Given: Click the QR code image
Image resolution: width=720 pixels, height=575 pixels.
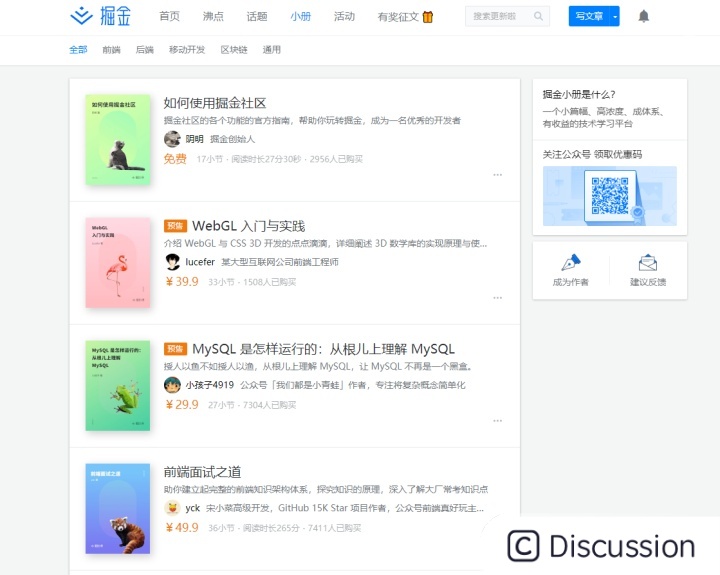Looking at the screenshot, I should [610, 196].
